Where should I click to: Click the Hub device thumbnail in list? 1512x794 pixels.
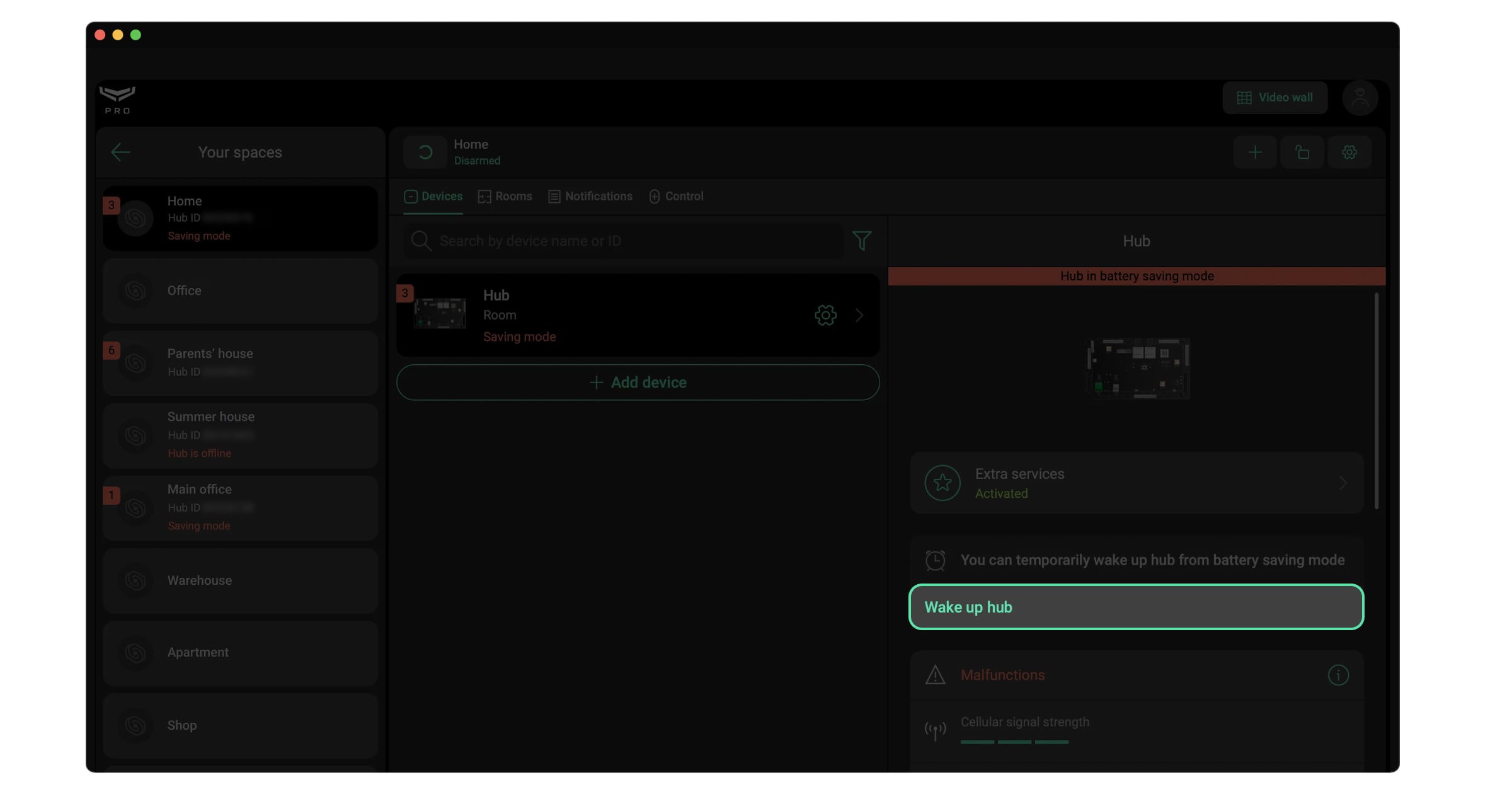440,313
